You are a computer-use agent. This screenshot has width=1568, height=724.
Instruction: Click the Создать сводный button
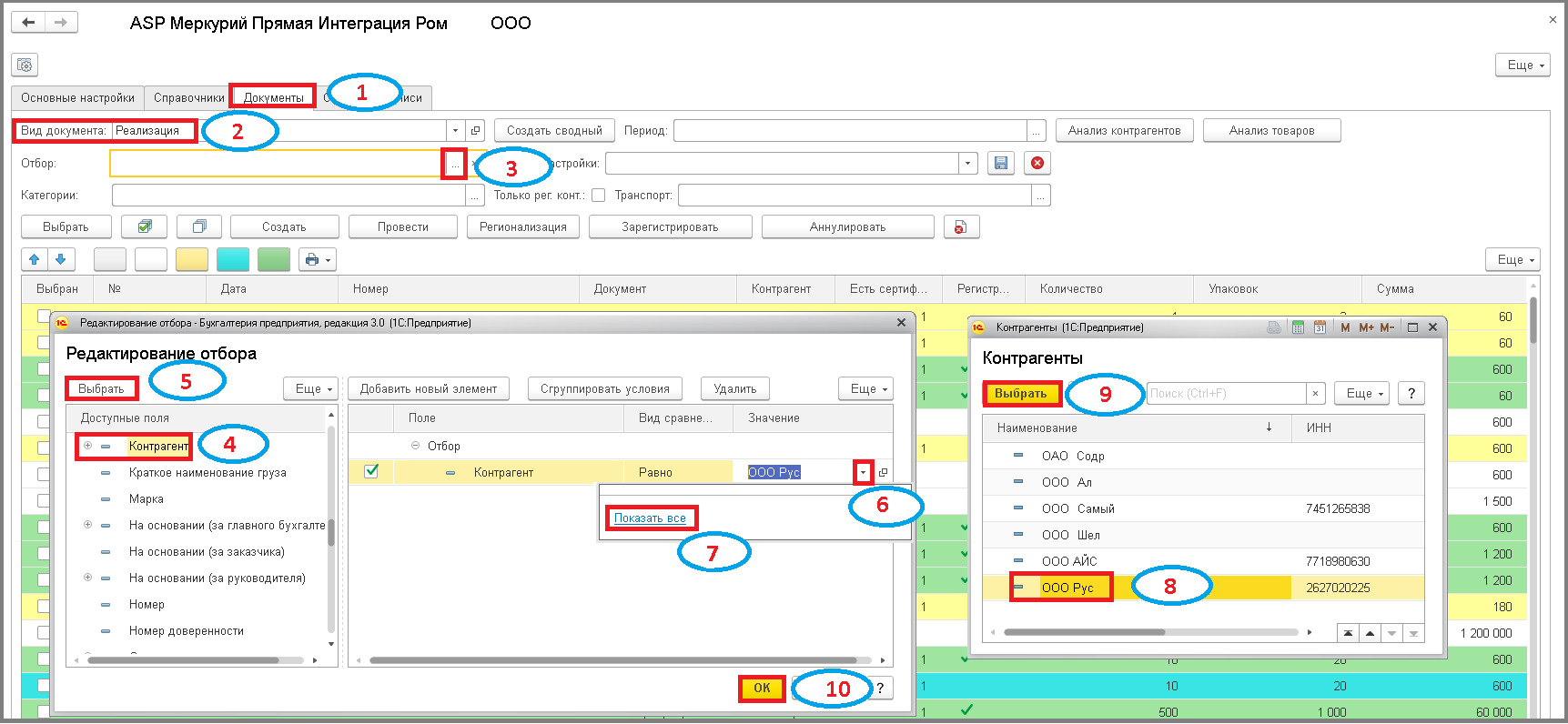point(554,131)
